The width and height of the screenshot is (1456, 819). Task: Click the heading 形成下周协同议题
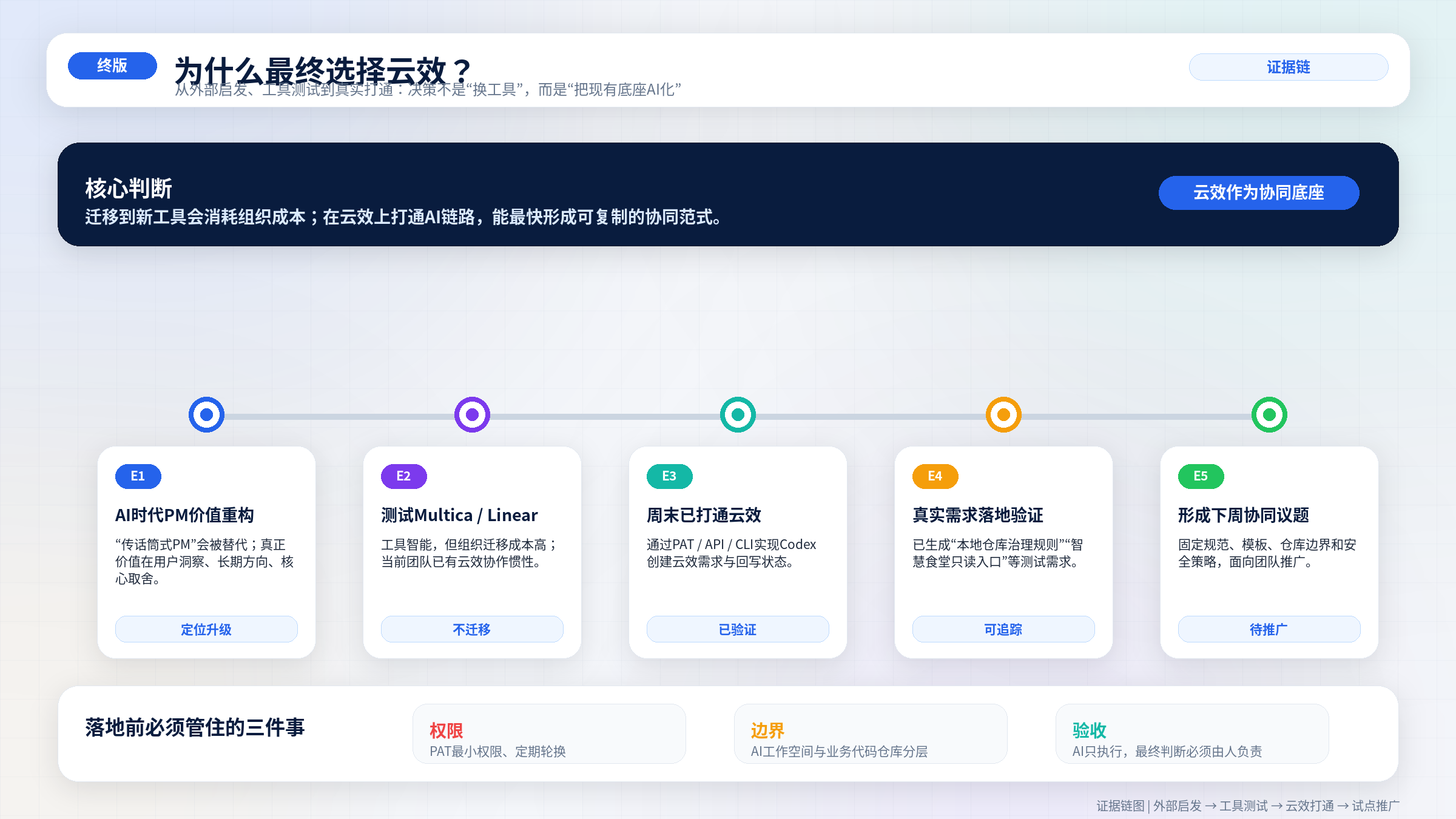(1244, 515)
